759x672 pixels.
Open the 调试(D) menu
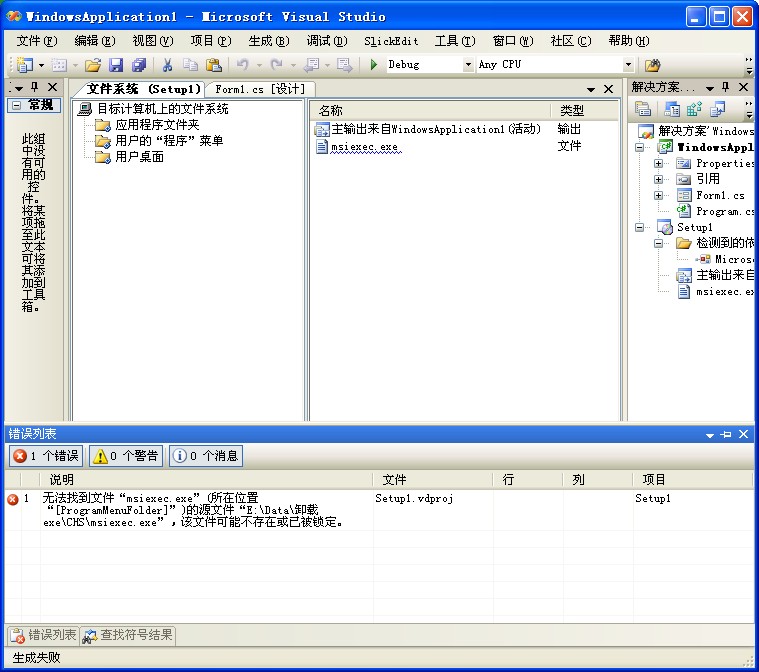pos(327,41)
